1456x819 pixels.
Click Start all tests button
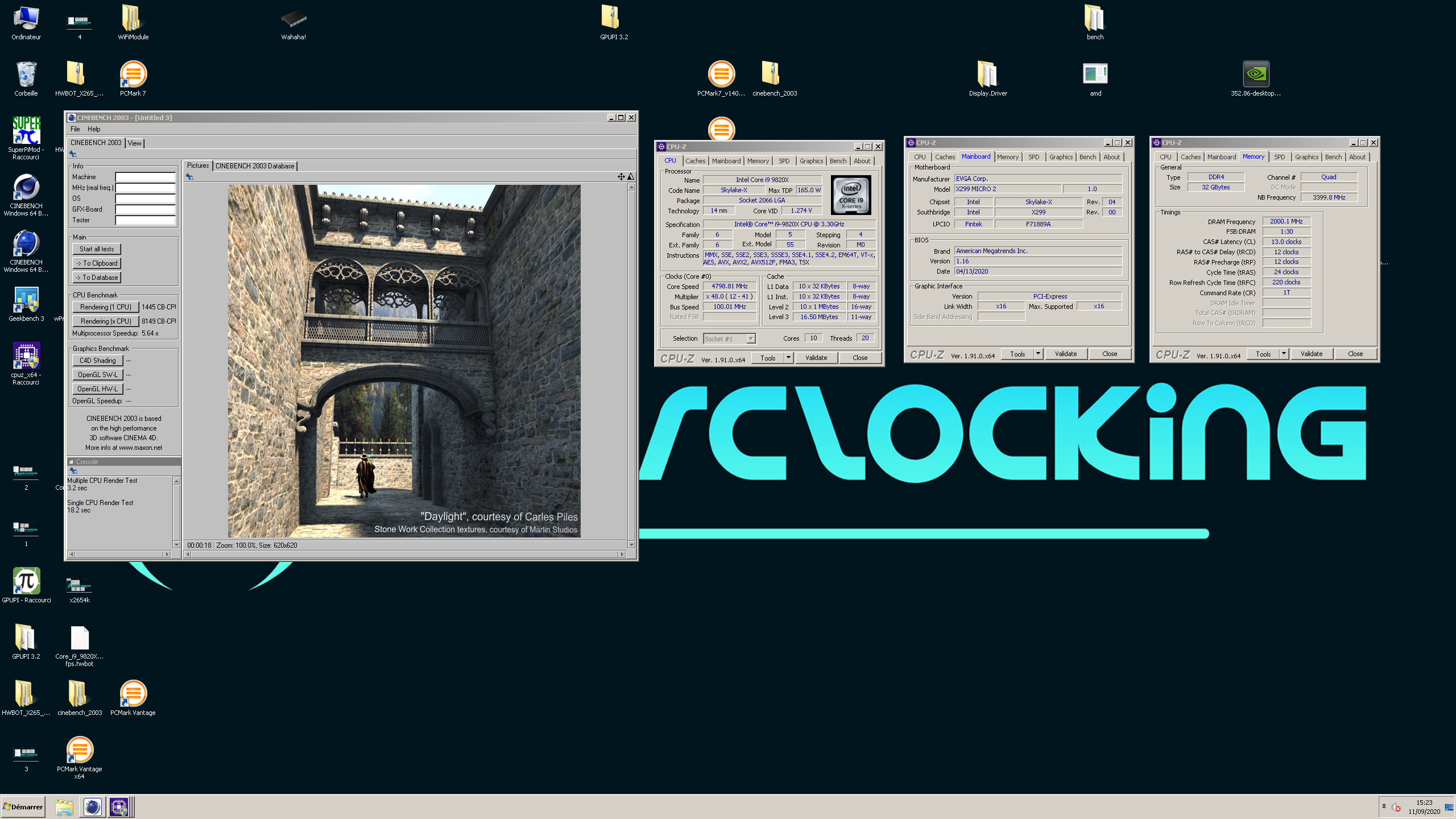tap(97, 249)
